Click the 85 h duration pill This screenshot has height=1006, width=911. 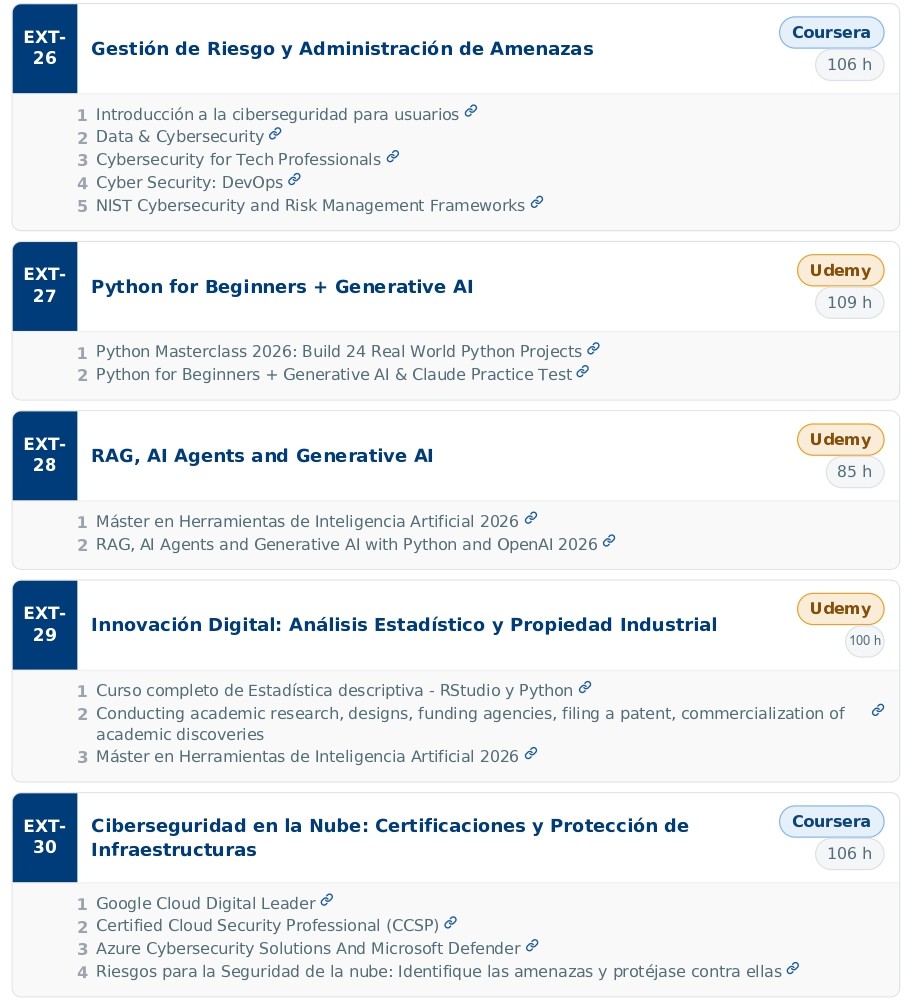854,472
